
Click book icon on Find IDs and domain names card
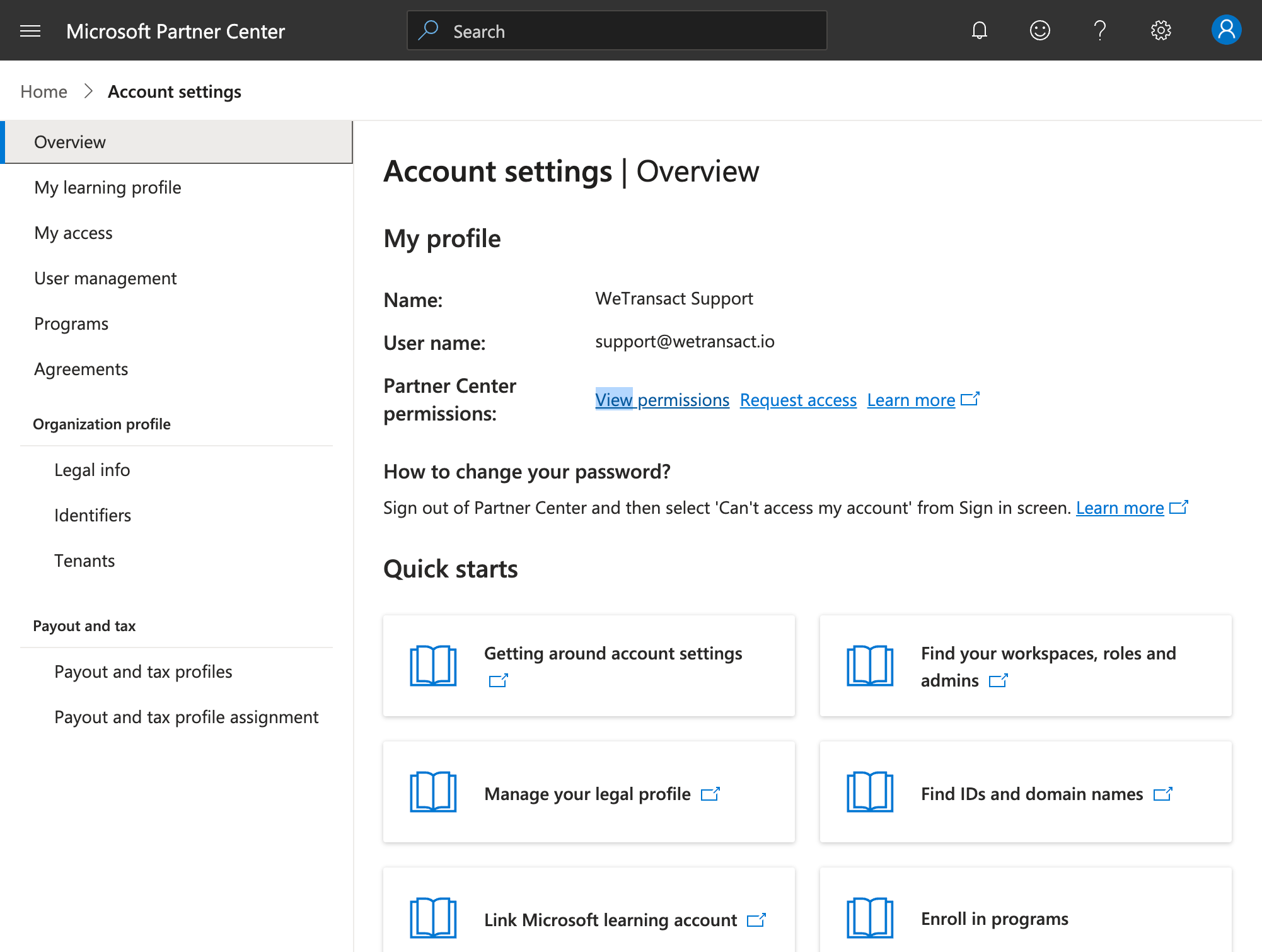[x=870, y=792]
